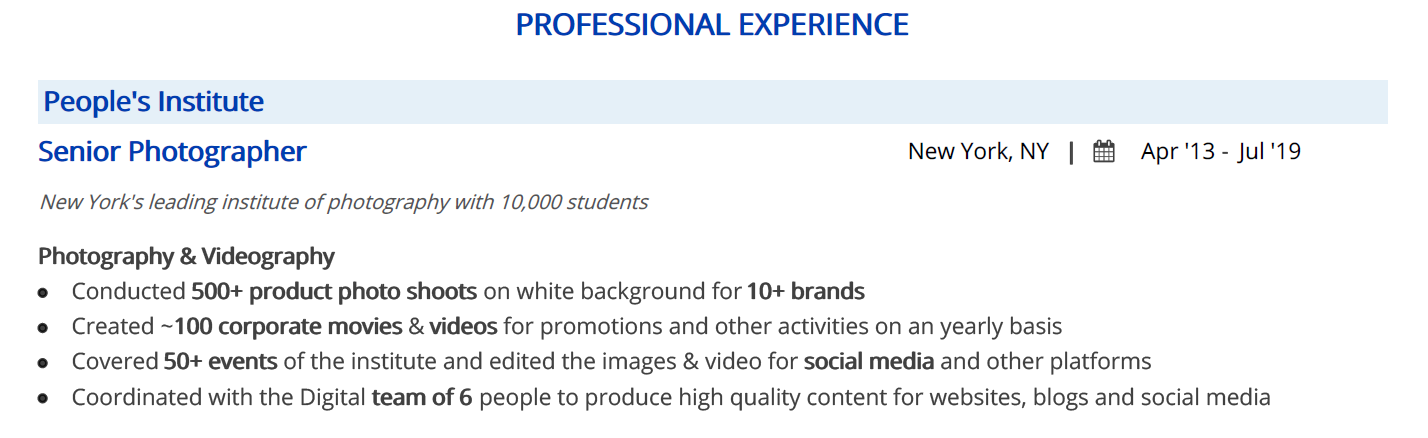Click bold text "~100 corporate movies"
Viewport: 1428px width, 438px height.
point(287,327)
